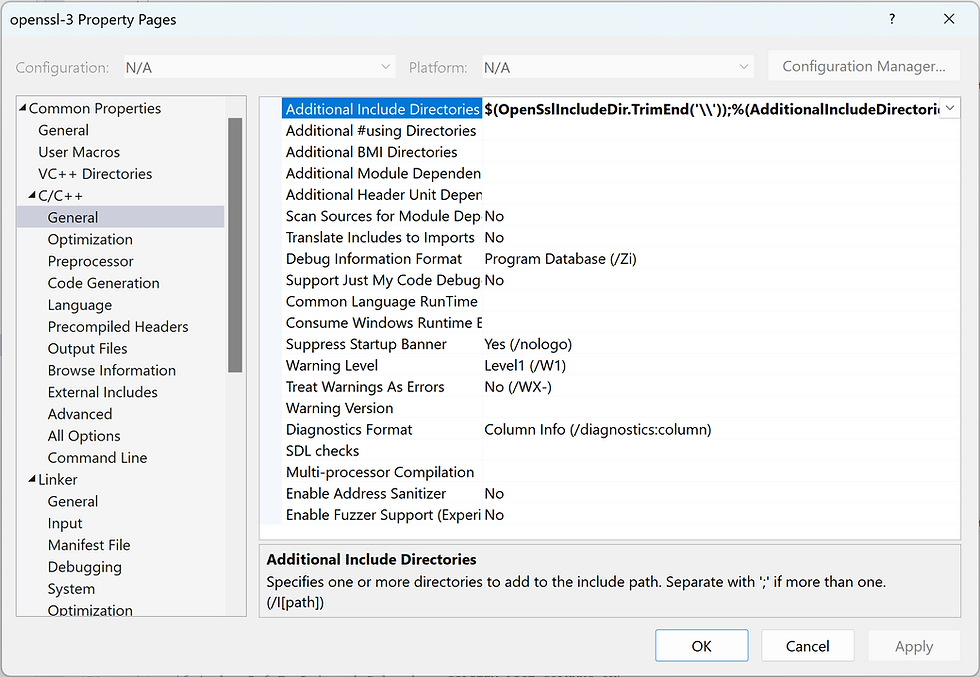Click the Cancel button

click(x=808, y=646)
